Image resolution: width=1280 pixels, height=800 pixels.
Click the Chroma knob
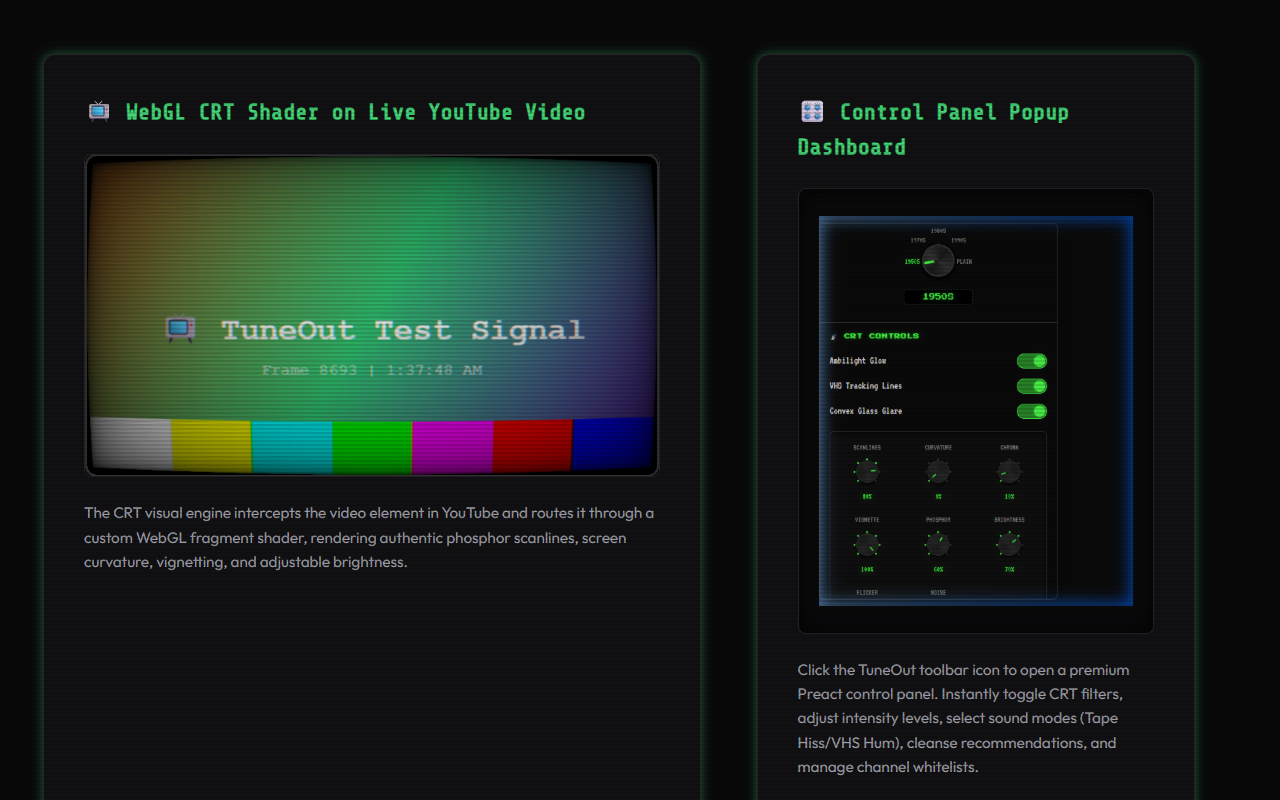pyautogui.click(x=1010, y=472)
